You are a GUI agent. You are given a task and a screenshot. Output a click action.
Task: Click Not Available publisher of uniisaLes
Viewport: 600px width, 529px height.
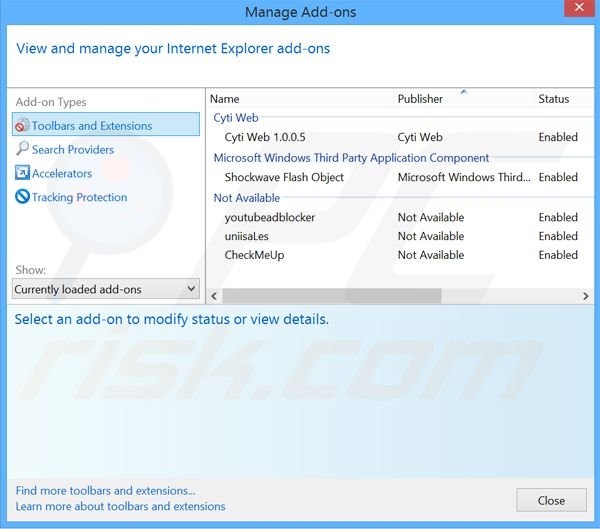pyautogui.click(x=430, y=236)
